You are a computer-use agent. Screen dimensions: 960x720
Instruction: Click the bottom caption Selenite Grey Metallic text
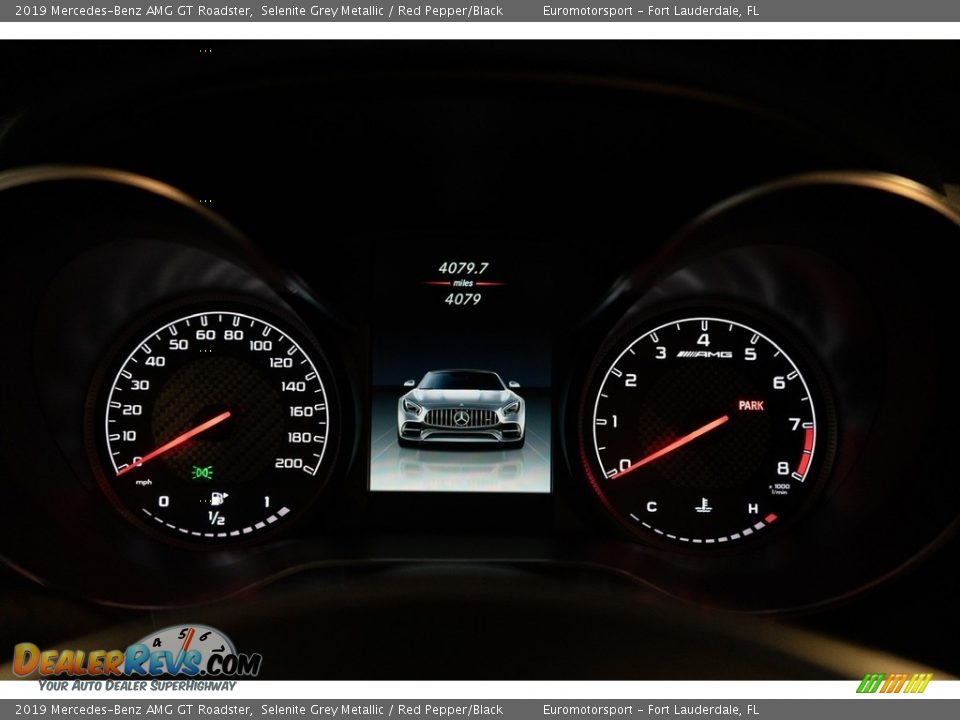[x=323, y=710]
